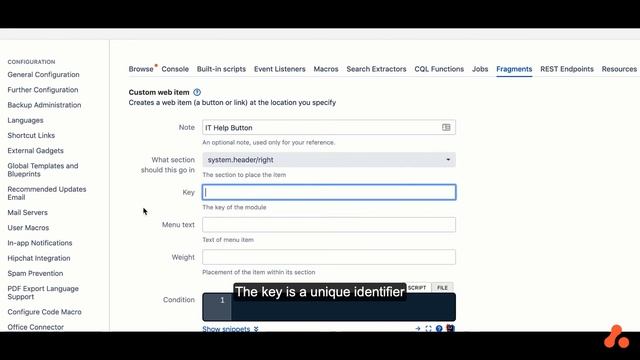Open Office Connector in the sidebar
640x360 pixels.
pos(36,327)
